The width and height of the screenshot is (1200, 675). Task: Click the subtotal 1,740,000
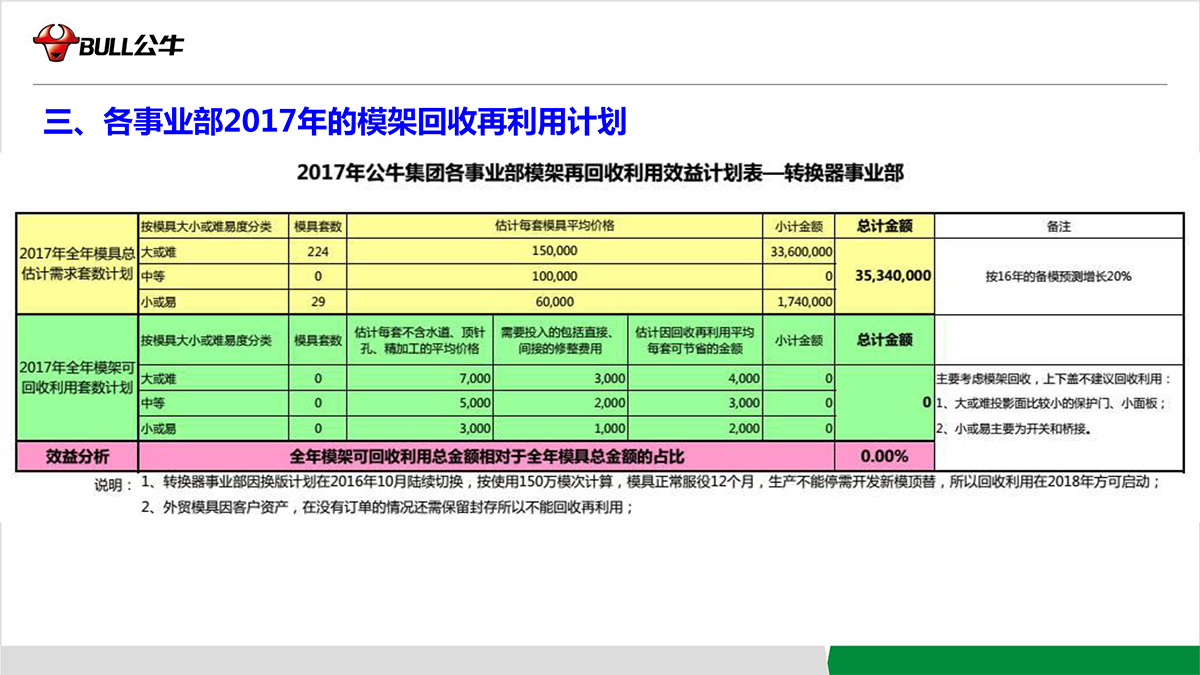803,301
